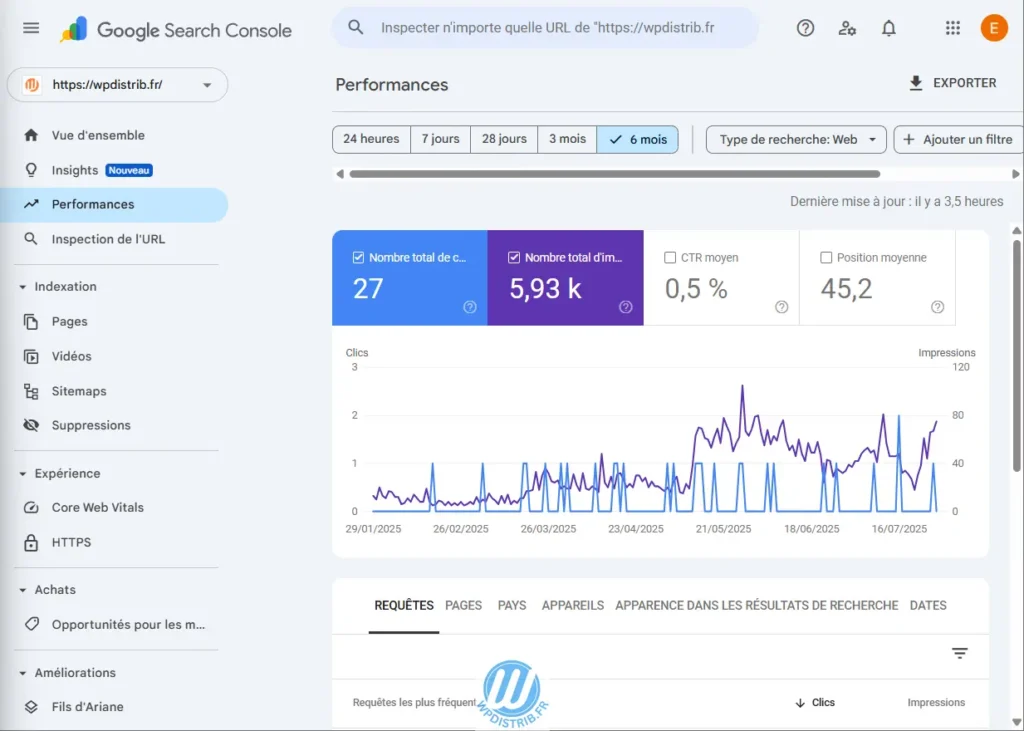Image resolution: width=1024 pixels, height=731 pixels.
Task: Sort by Impressions column header
Action: point(936,702)
